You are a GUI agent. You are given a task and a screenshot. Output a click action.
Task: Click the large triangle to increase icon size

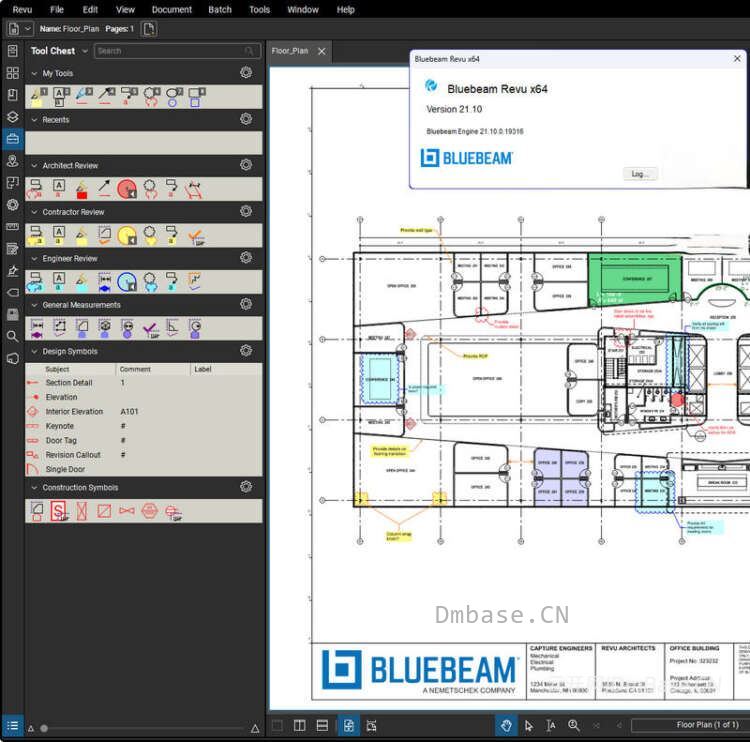(255, 729)
